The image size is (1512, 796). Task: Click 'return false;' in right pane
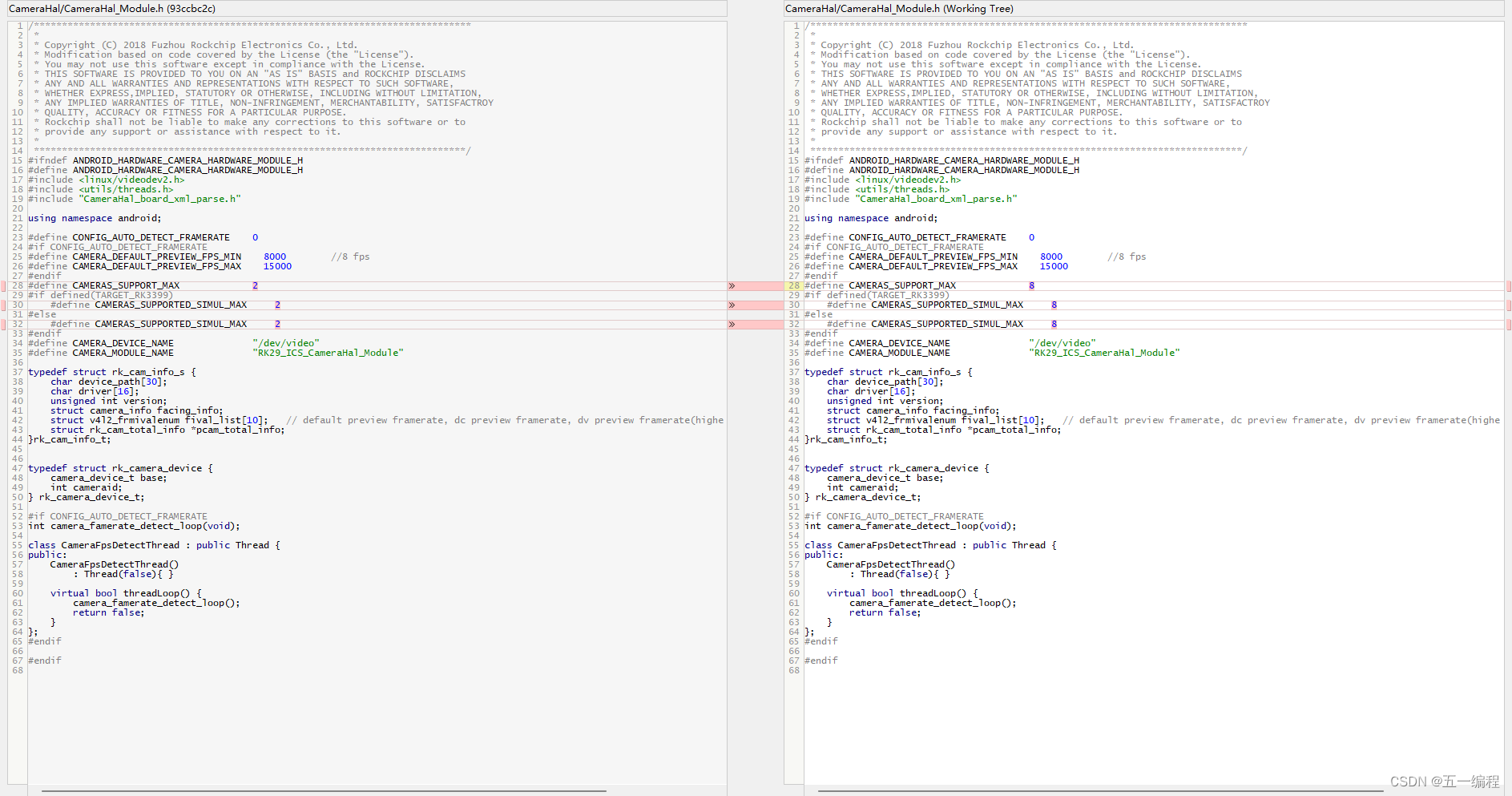coord(885,613)
